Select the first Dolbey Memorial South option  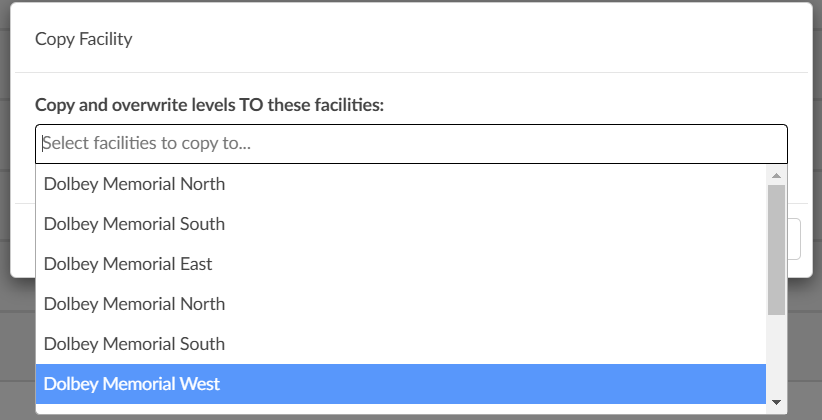click(401, 224)
